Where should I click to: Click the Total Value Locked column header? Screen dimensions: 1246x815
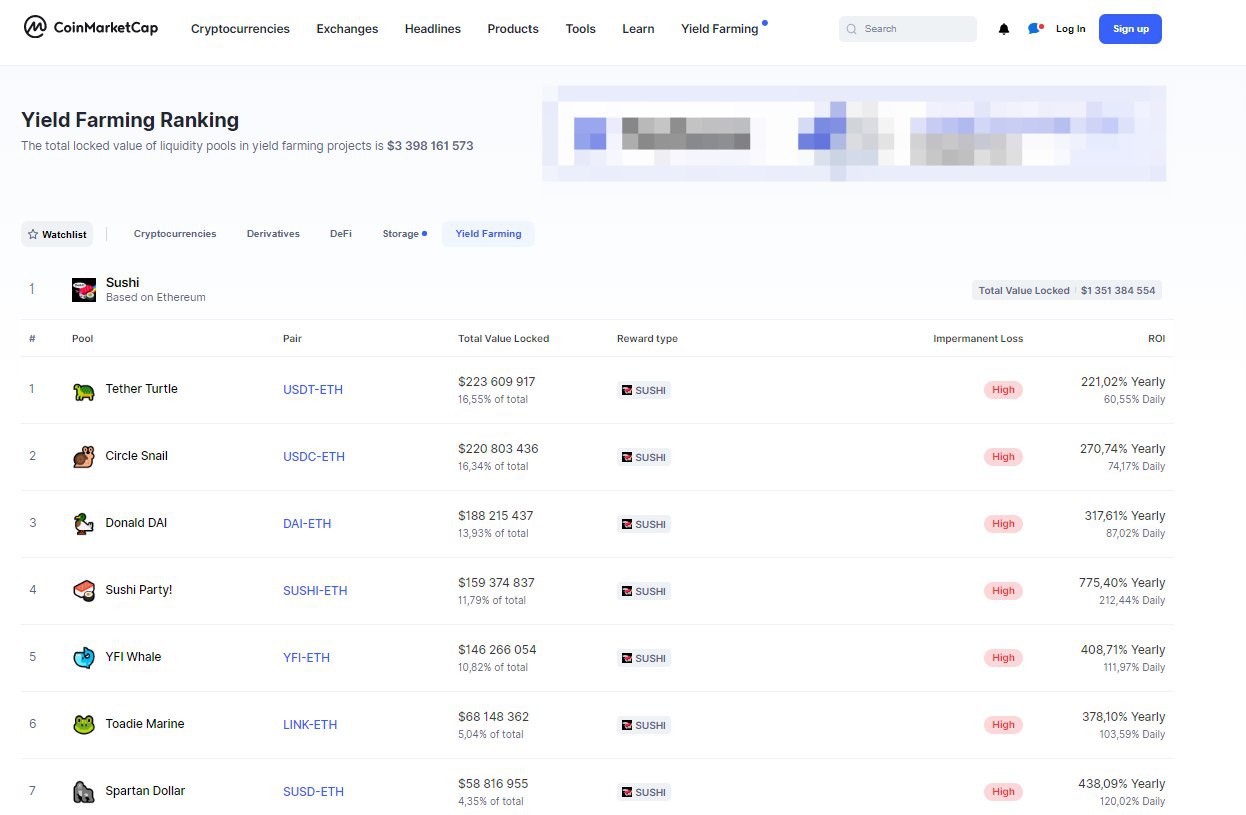[x=503, y=339]
